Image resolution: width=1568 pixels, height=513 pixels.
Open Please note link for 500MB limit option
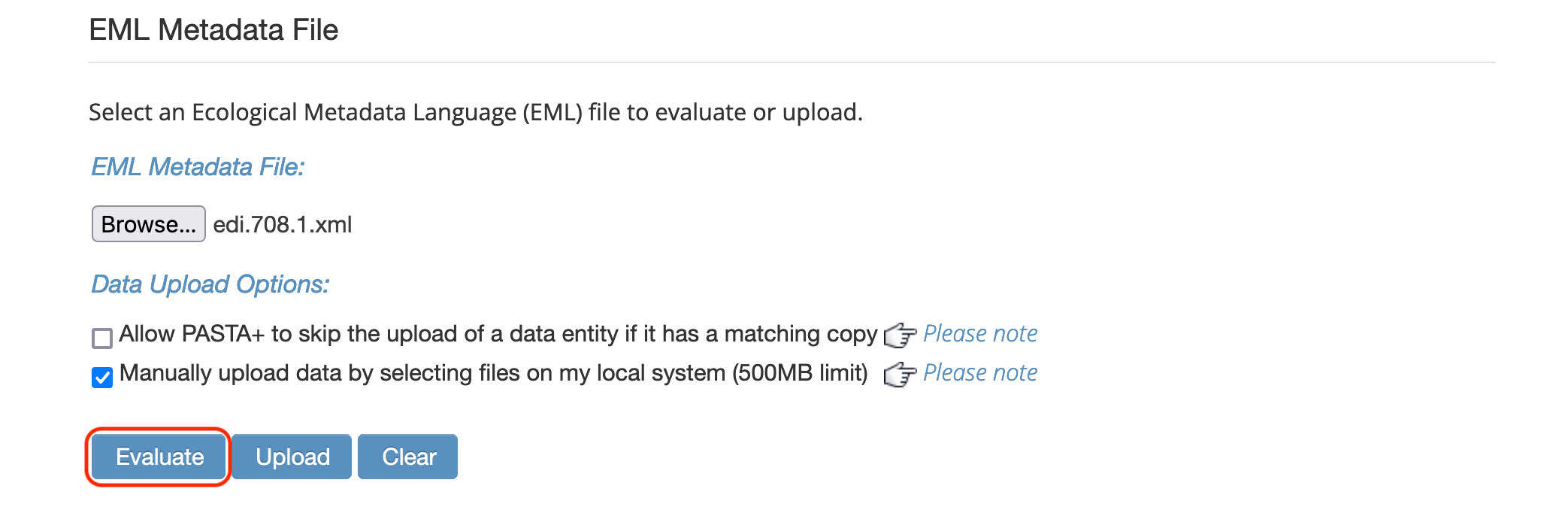point(980,372)
